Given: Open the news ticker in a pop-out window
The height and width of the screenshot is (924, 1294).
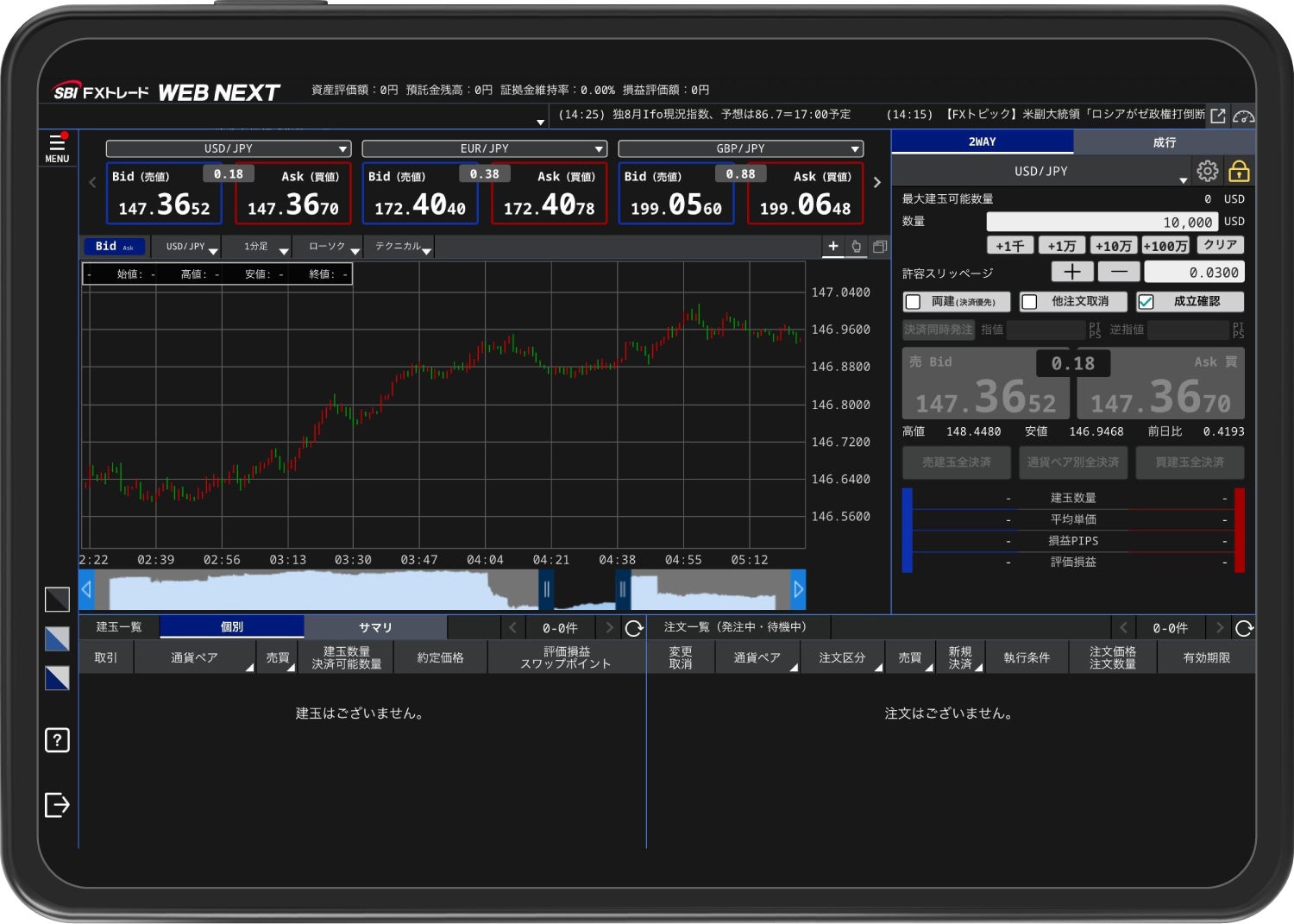Looking at the screenshot, I should [1218, 116].
